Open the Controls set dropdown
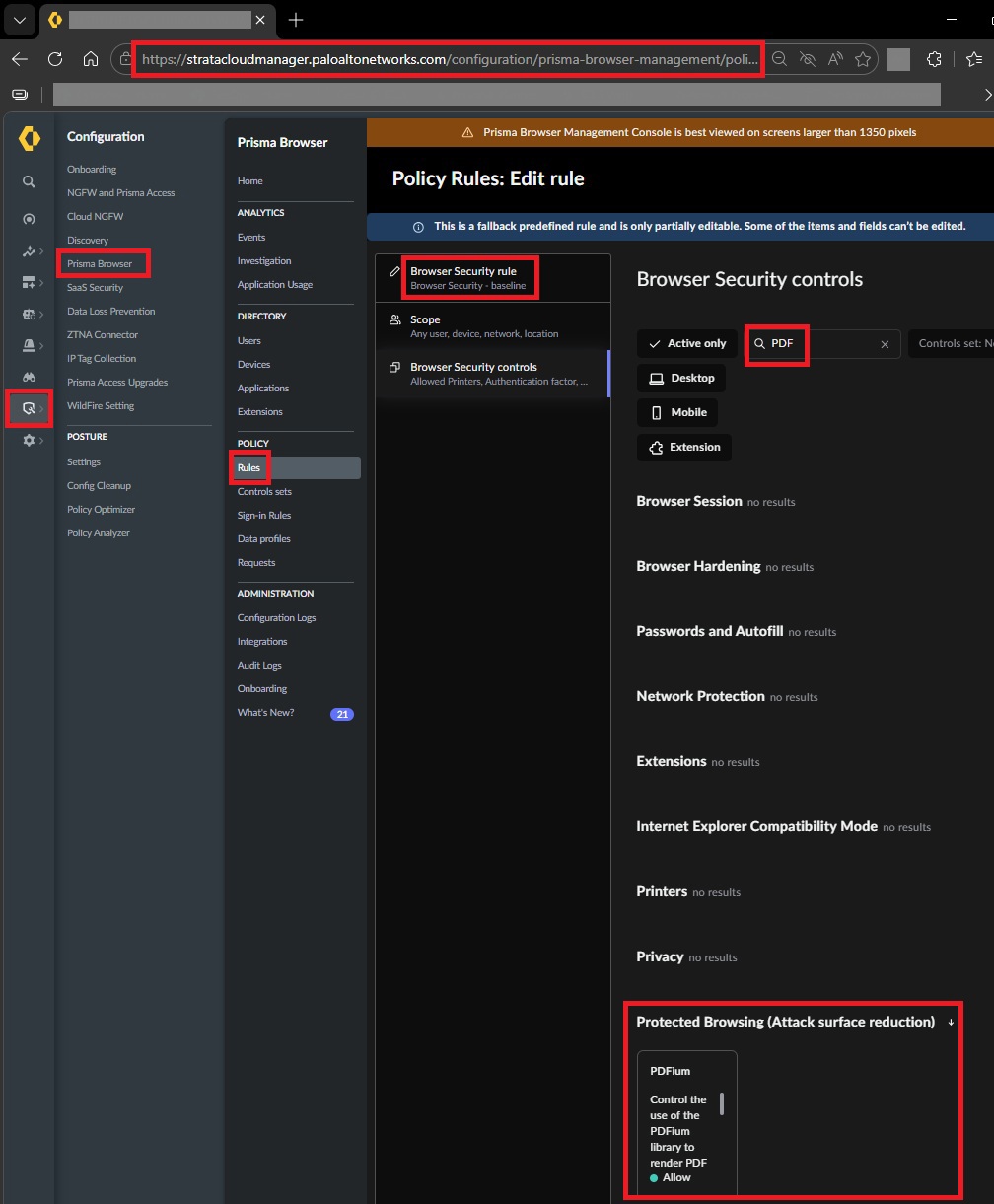 951,343
